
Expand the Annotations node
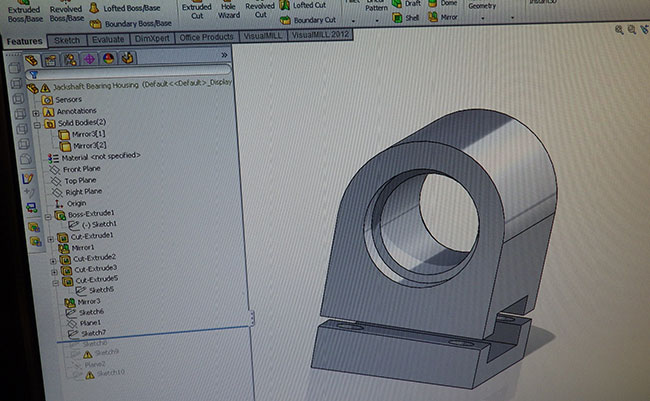pos(36,113)
